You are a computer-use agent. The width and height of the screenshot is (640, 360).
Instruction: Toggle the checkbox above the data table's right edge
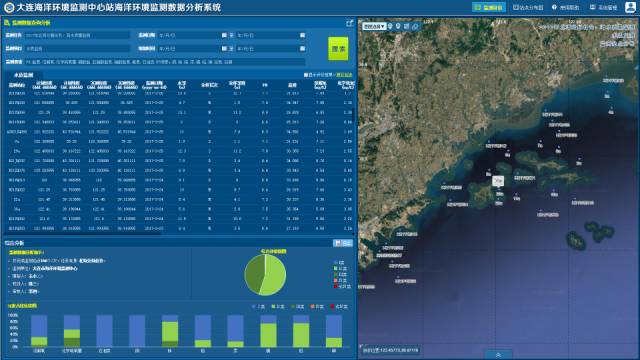[306, 75]
